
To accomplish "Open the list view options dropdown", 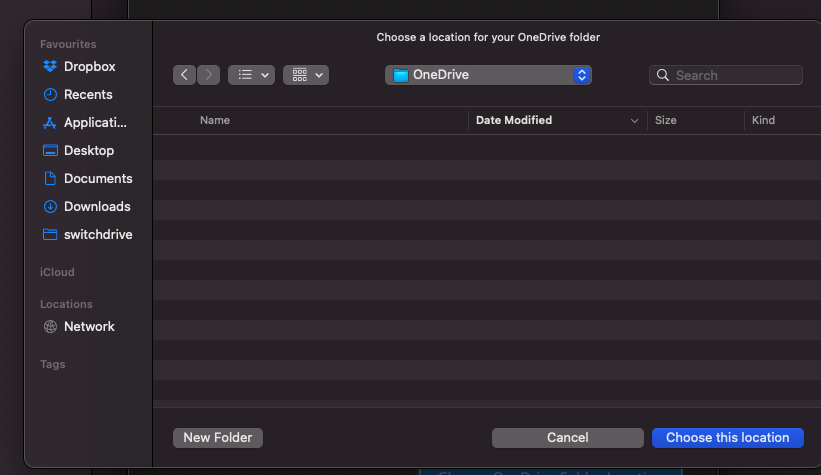I will [251, 75].
